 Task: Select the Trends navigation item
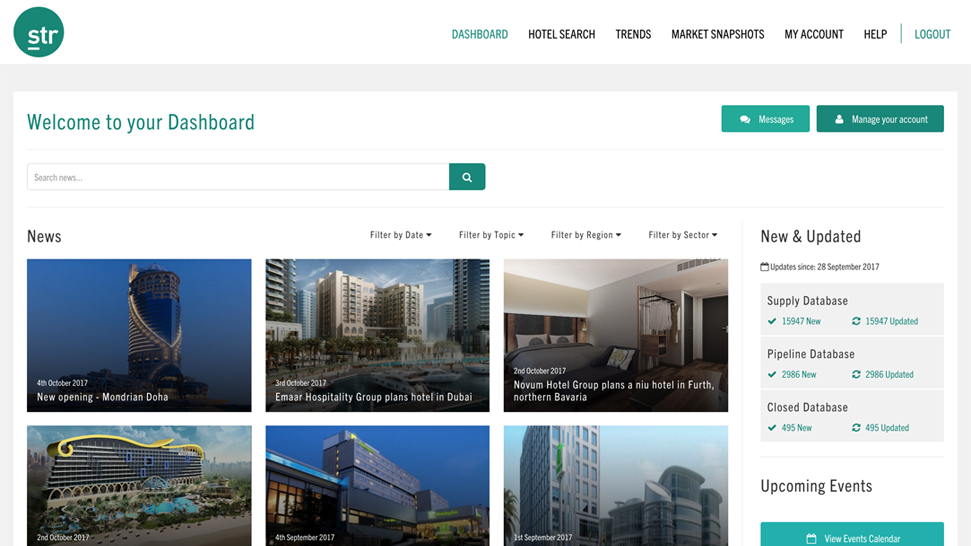[633, 35]
